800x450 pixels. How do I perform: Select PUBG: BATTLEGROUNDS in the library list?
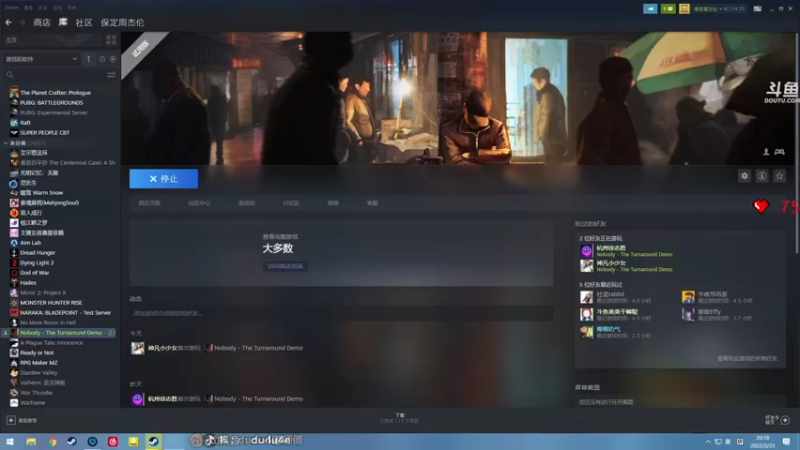[x=51, y=103]
